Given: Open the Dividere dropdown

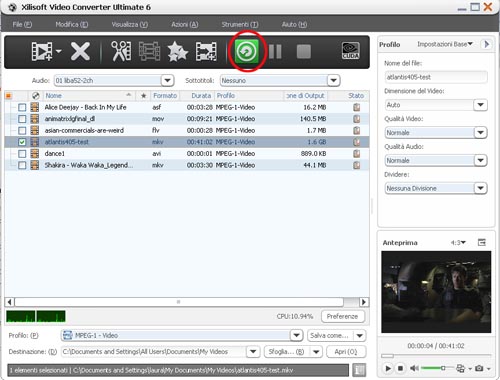Looking at the screenshot, I should pos(480,188).
